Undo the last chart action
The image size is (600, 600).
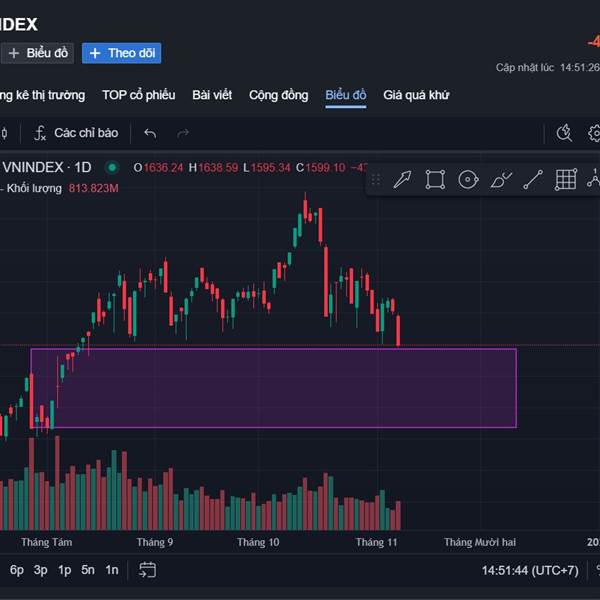tap(151, 133)
